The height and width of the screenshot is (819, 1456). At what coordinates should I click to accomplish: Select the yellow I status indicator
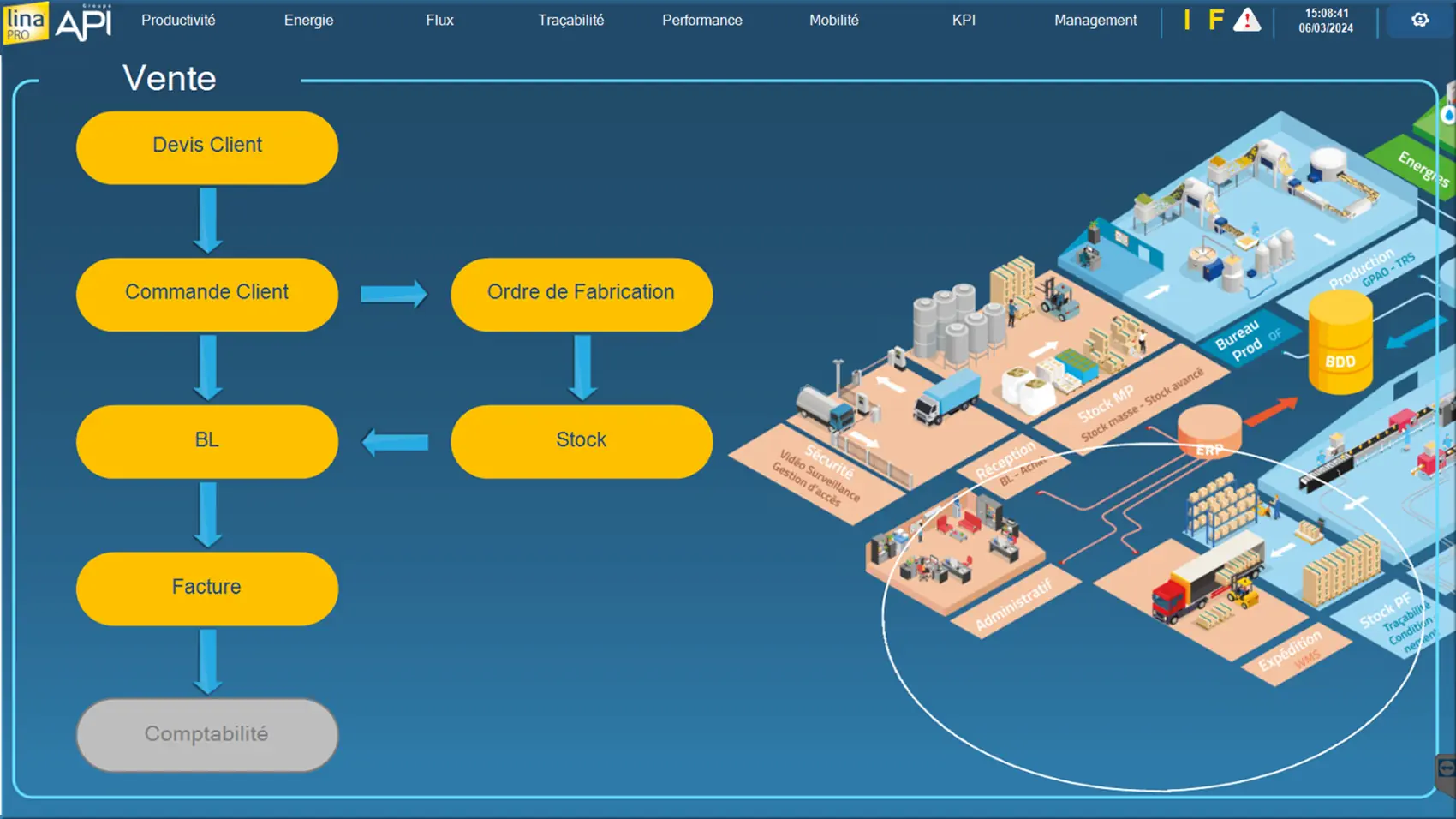pos(1186,20)
